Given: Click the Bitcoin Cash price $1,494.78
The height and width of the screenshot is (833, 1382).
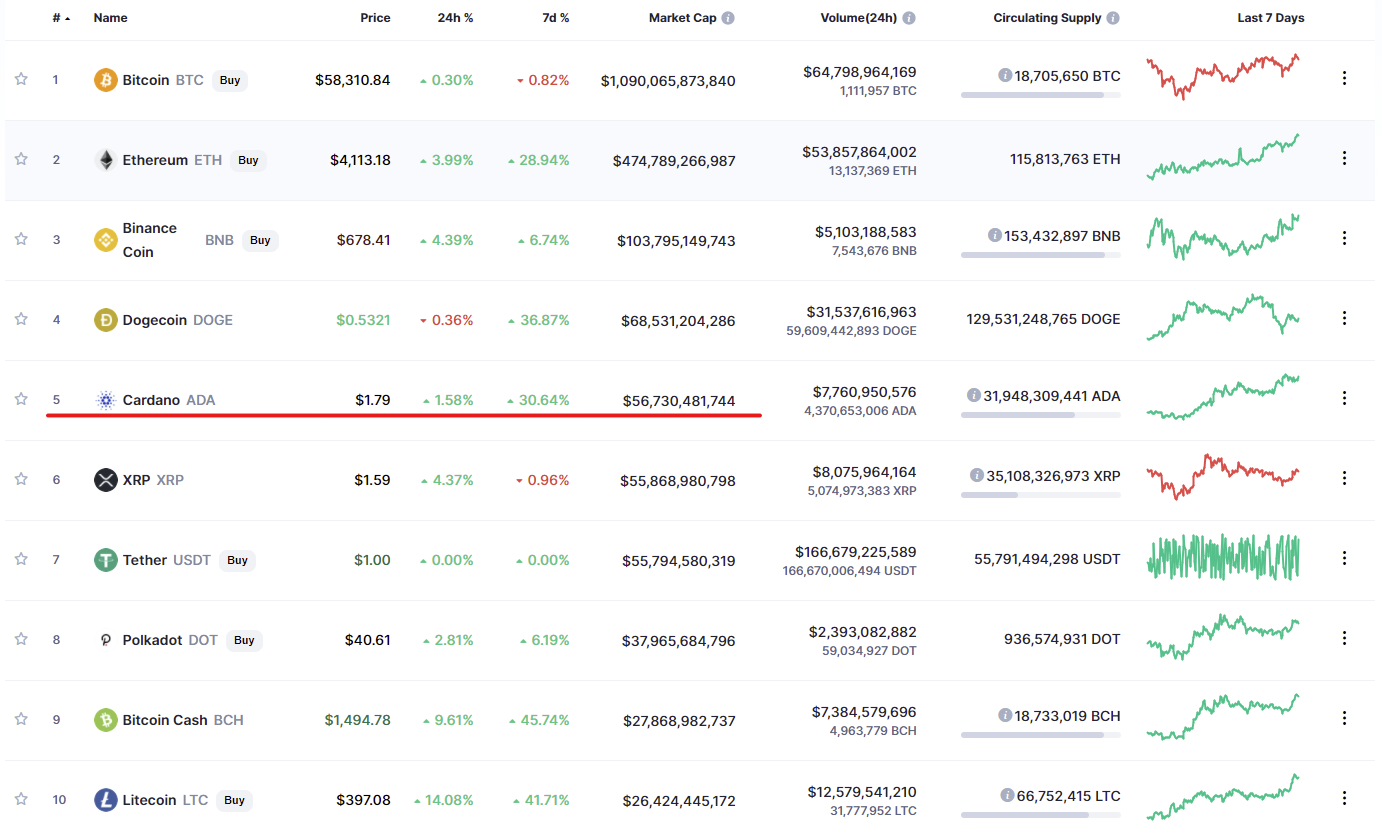Looking at the screenshot, I should tap(358, 720).
